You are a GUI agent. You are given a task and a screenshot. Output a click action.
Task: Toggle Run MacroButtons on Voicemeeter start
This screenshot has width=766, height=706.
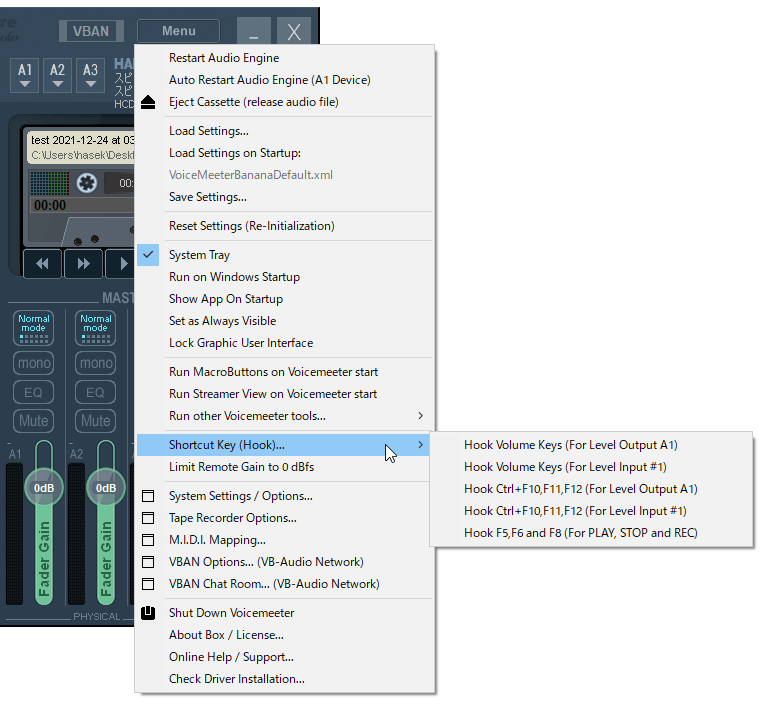pyautogui.click(x=284, y=372)
